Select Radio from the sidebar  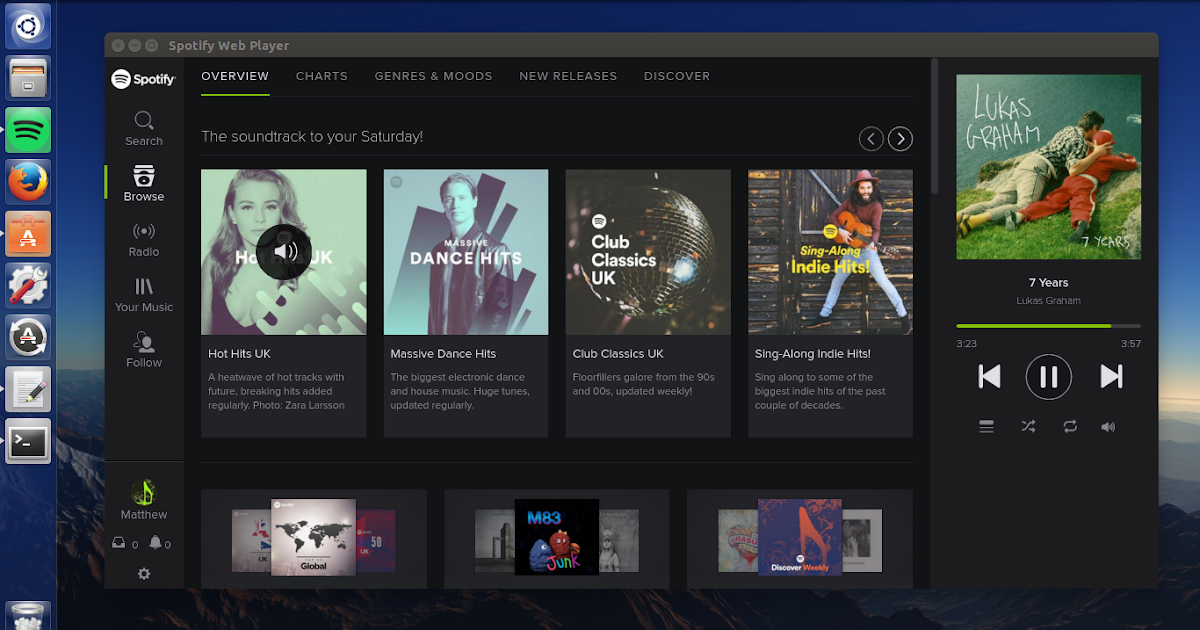143,241
